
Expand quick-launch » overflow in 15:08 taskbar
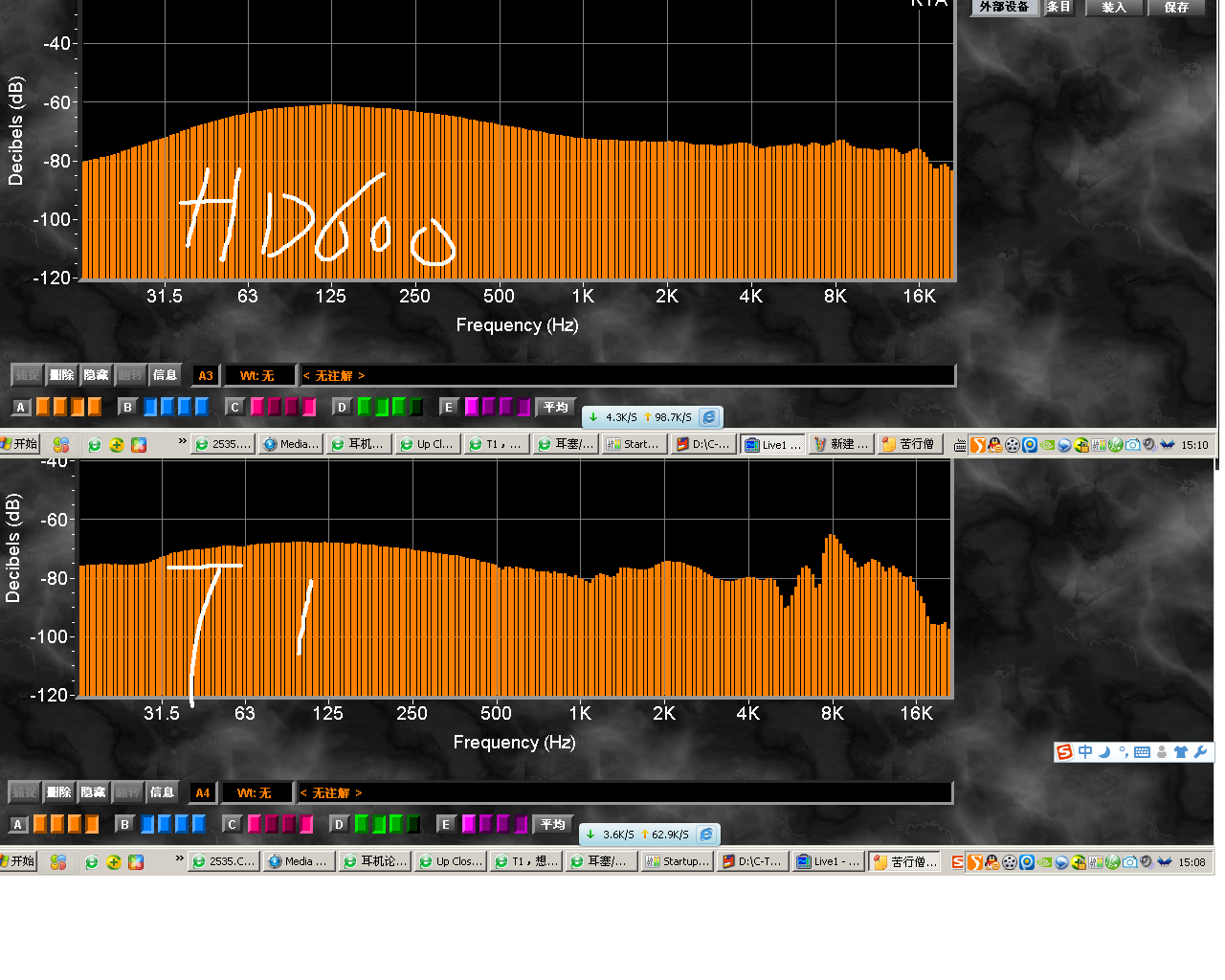coord(179,859)
